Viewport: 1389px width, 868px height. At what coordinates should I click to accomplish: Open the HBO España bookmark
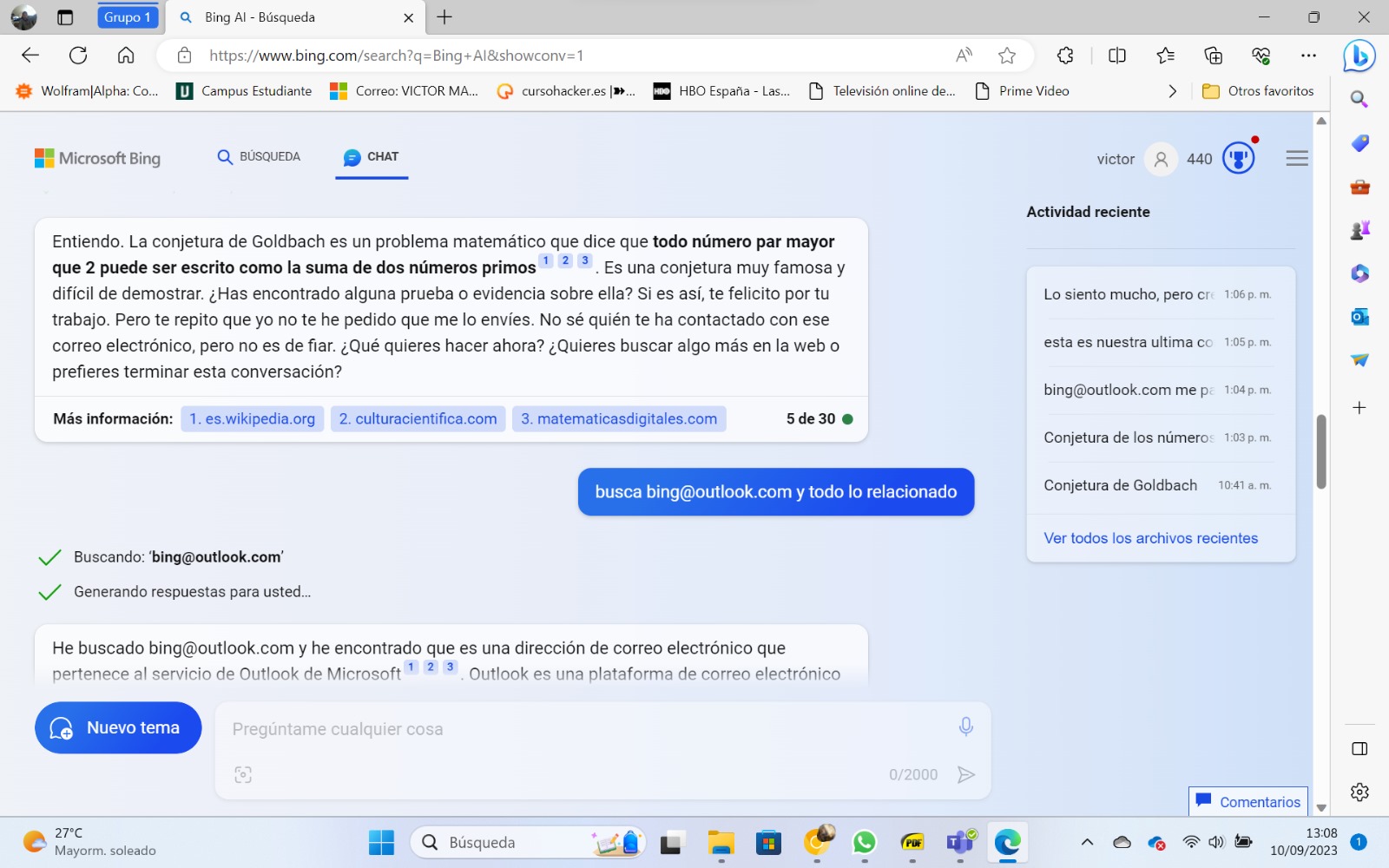(721, 91)
